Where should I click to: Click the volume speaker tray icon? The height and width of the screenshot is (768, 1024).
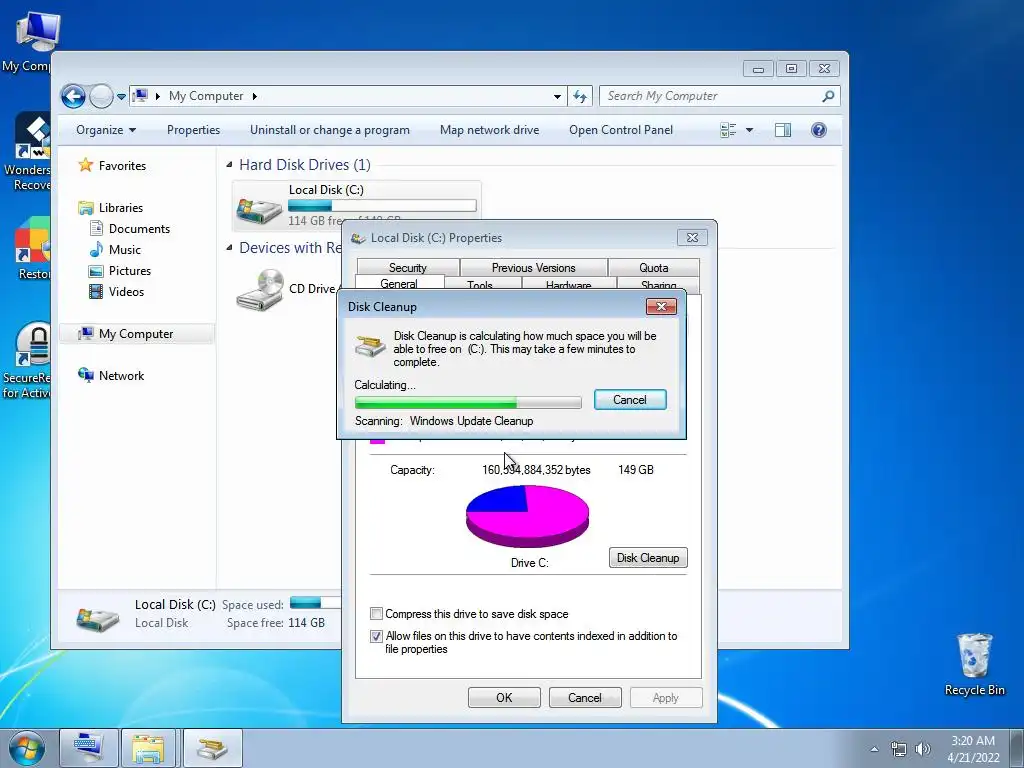(922, 749)
